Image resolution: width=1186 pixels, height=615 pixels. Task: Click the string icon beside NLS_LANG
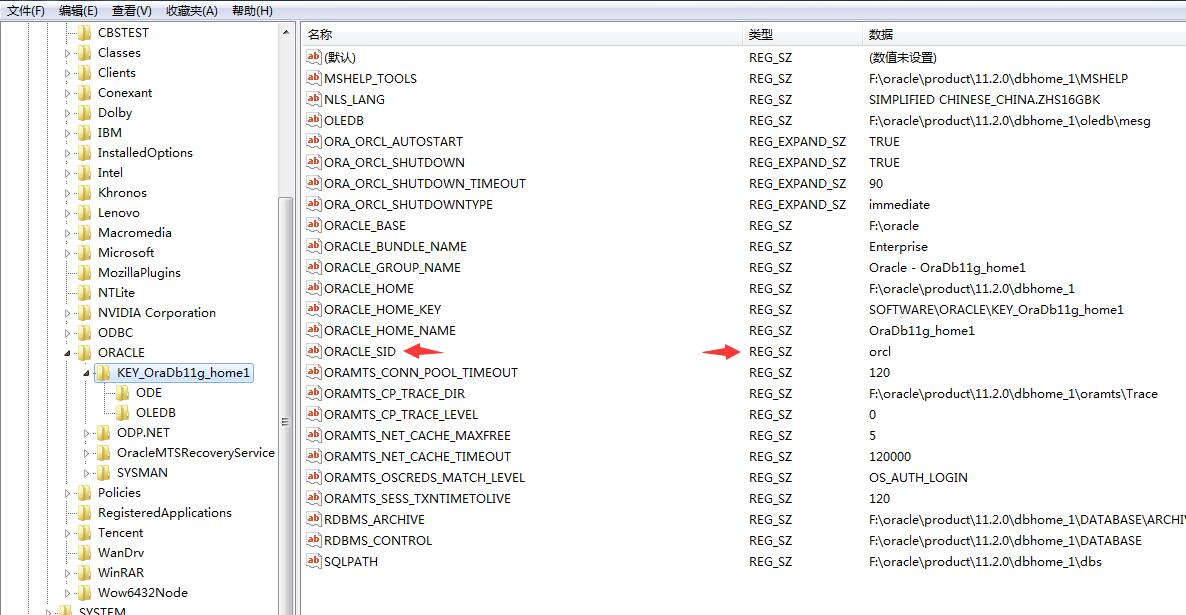tap(314, 99)
